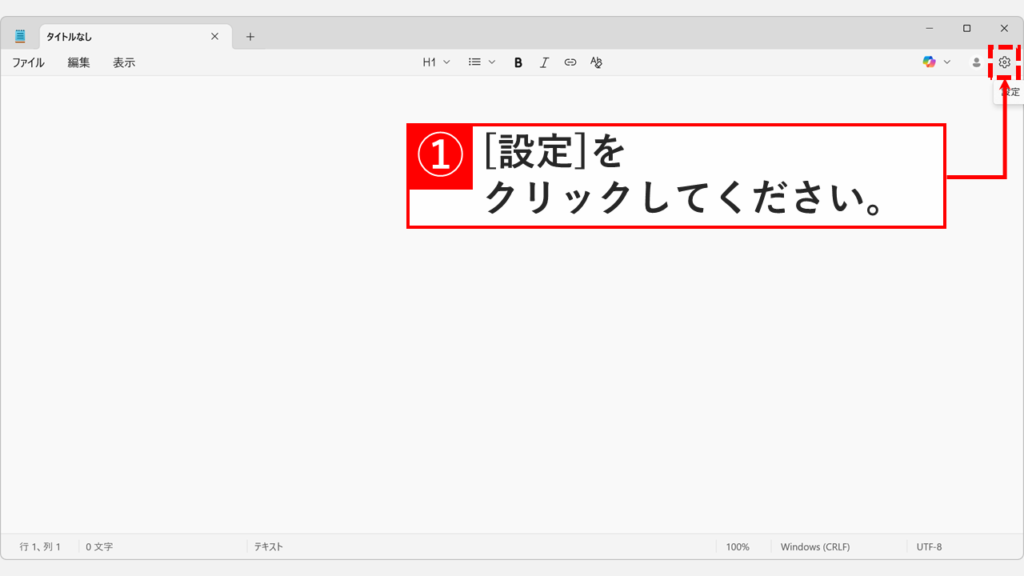Screen dimensions: 1024x576
Task: Insert a hyperlink
Action: 569,62
